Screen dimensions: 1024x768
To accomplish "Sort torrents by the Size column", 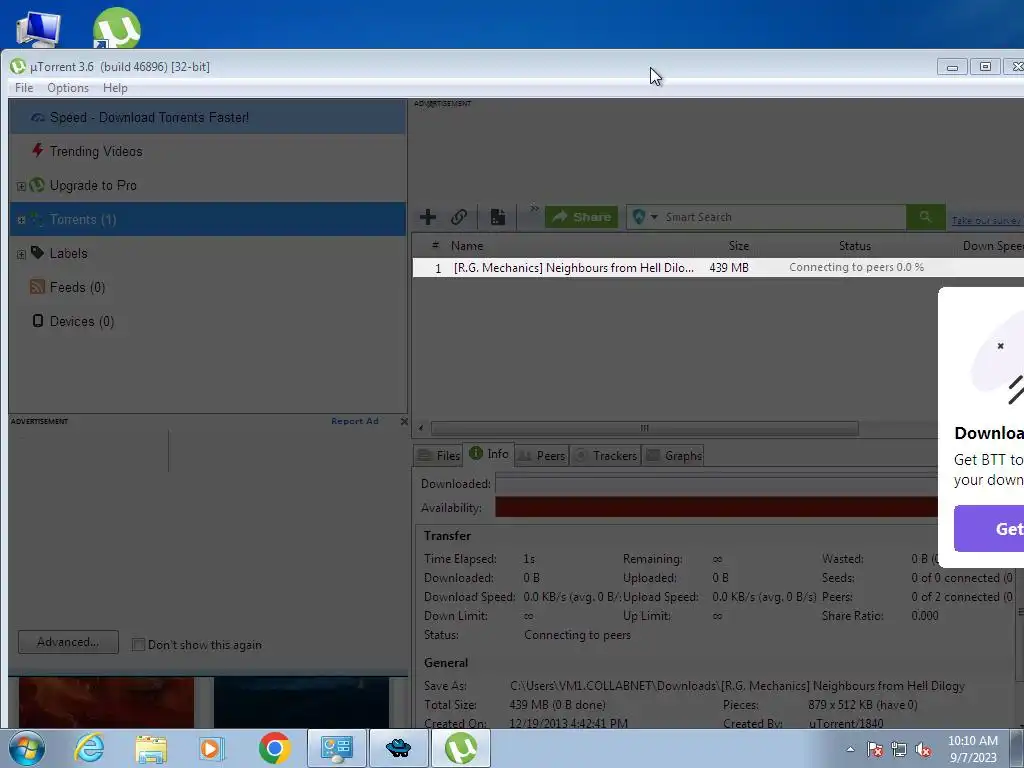I will 739,246.
